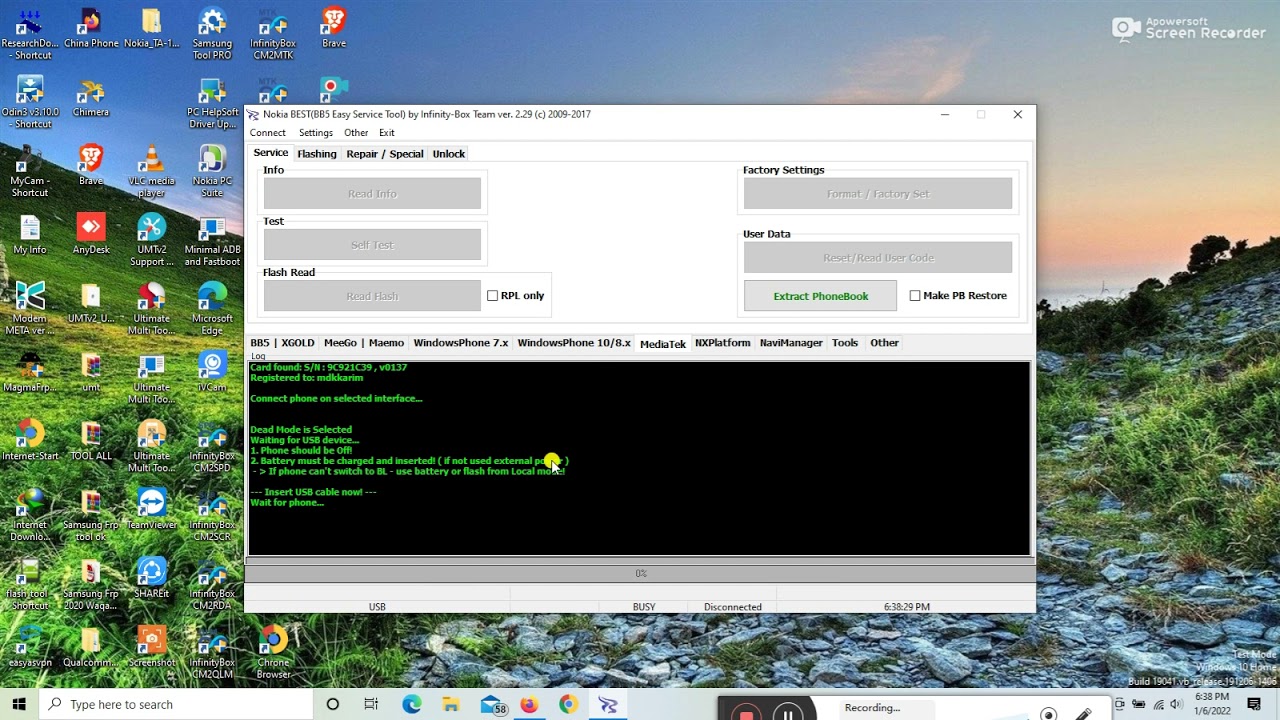
Task: Open the Tools tab
Action: (845, 343)
